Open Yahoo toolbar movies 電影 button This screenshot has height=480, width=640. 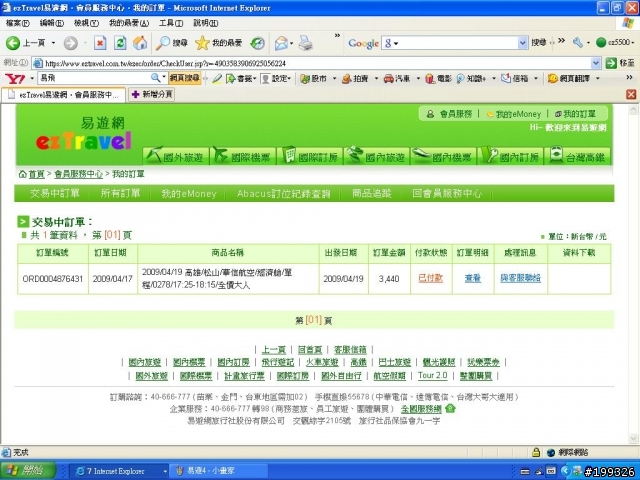coord(438,78)
